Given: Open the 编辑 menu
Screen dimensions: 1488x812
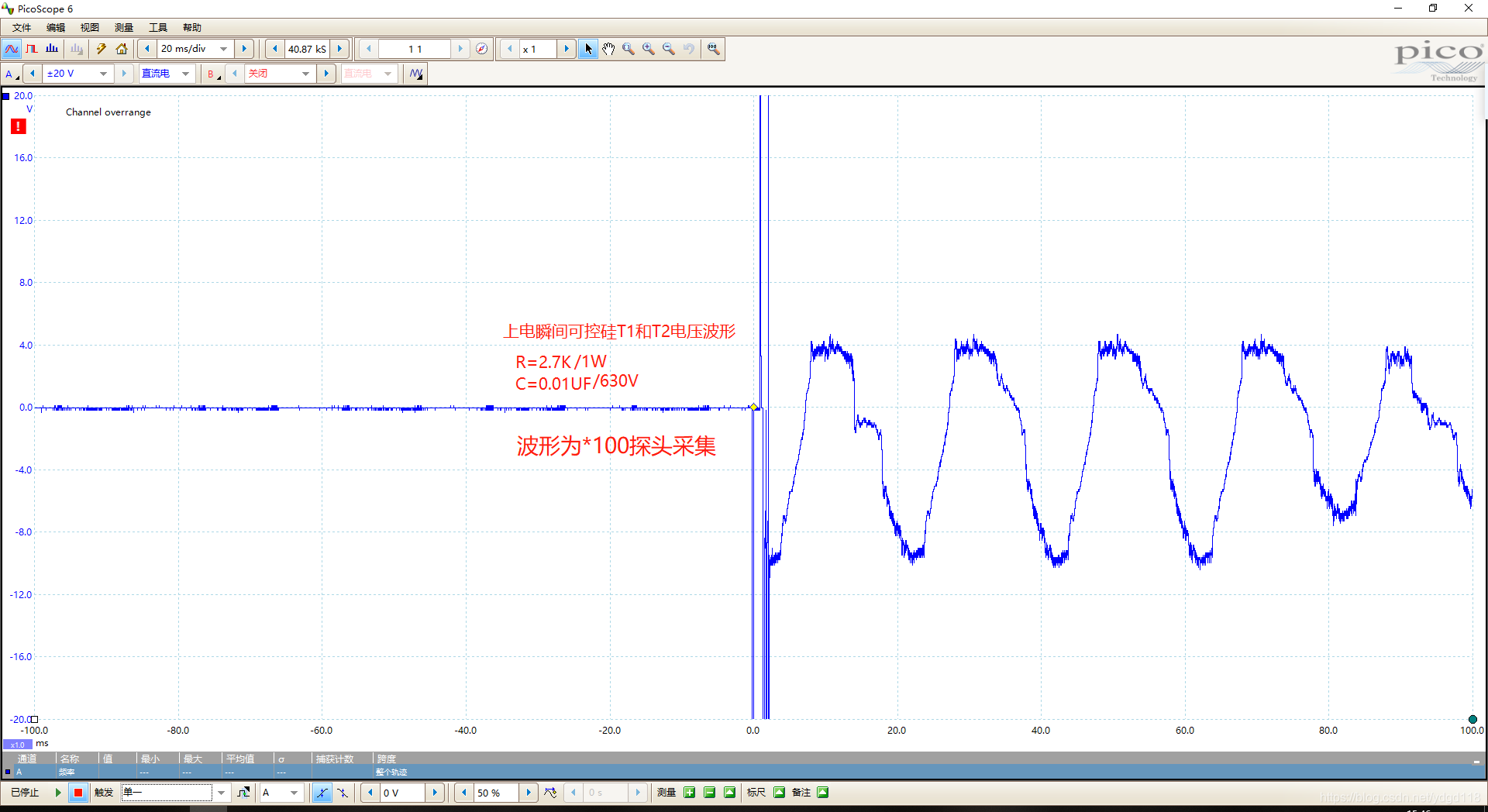Looking at the screenshot, I should pos(56,28).
